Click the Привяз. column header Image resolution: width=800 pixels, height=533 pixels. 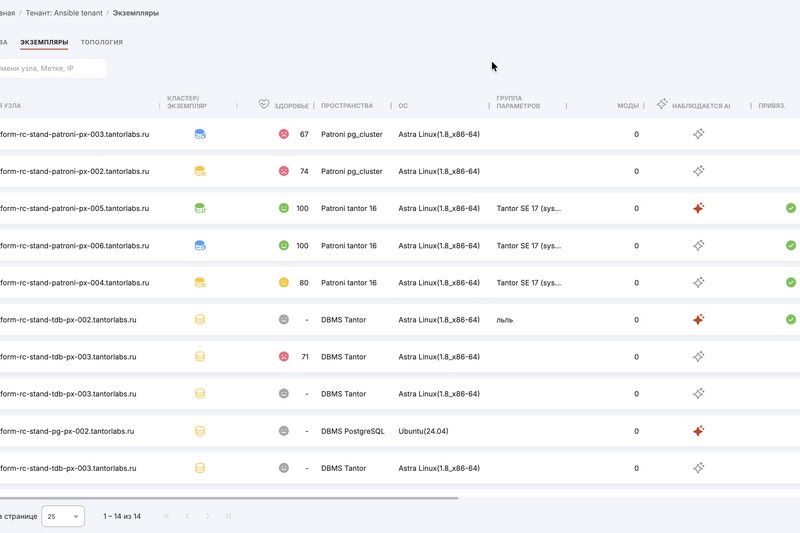tap(771, 106)
